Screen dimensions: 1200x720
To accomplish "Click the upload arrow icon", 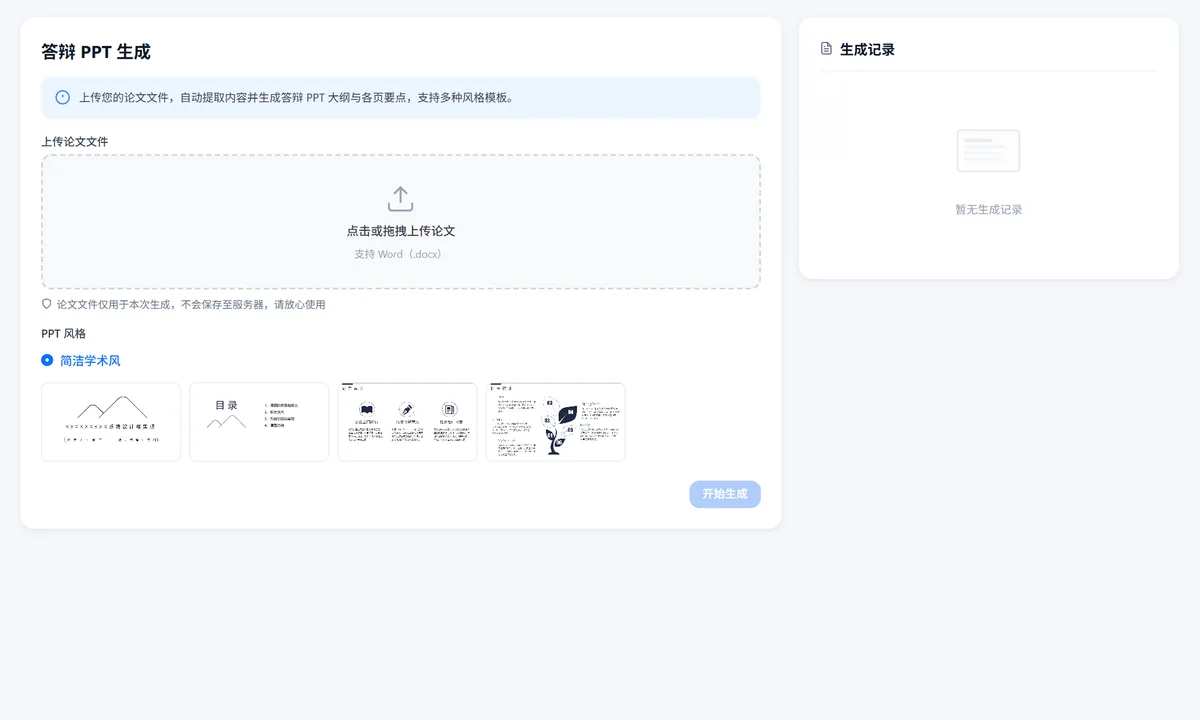I will pyautogui.click(x=400, y=198).
